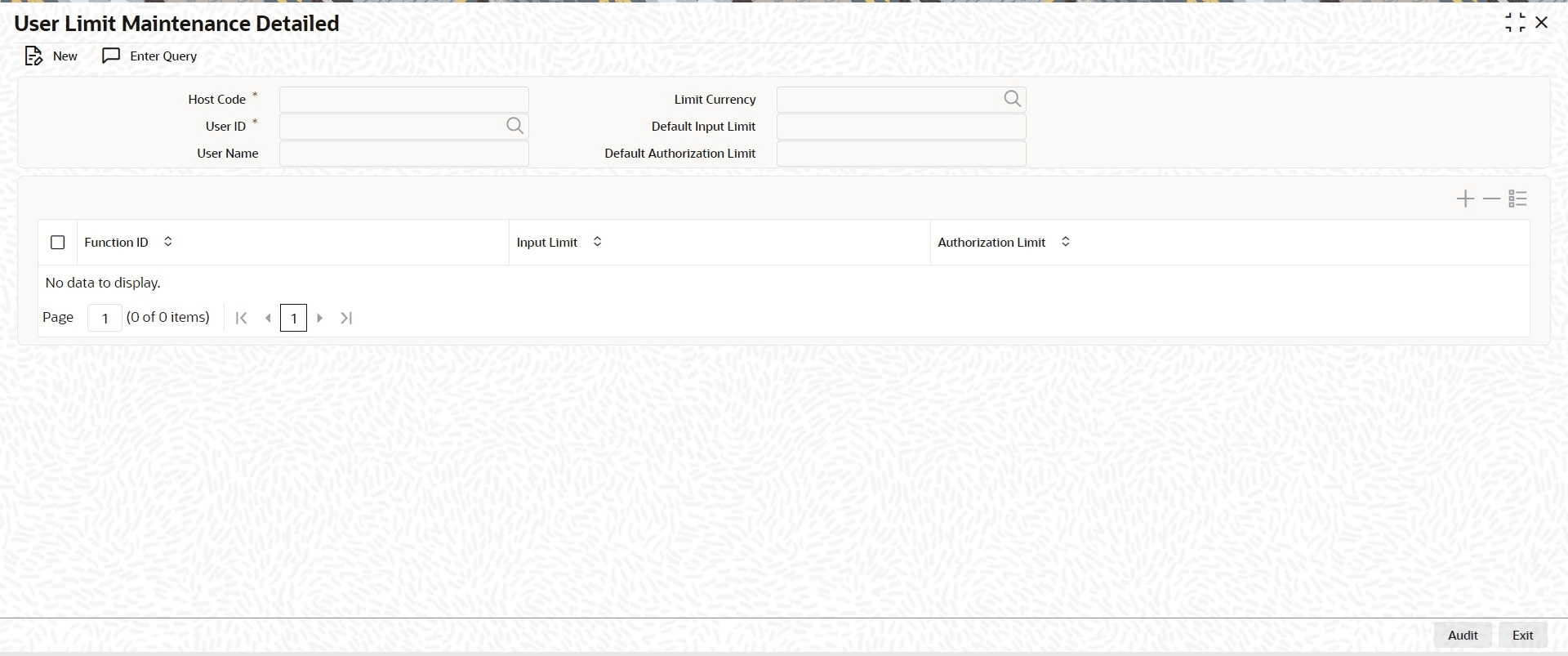Click the Enter Query label
The height and width of the screenshot is (656, 1568).
(163, 56)
